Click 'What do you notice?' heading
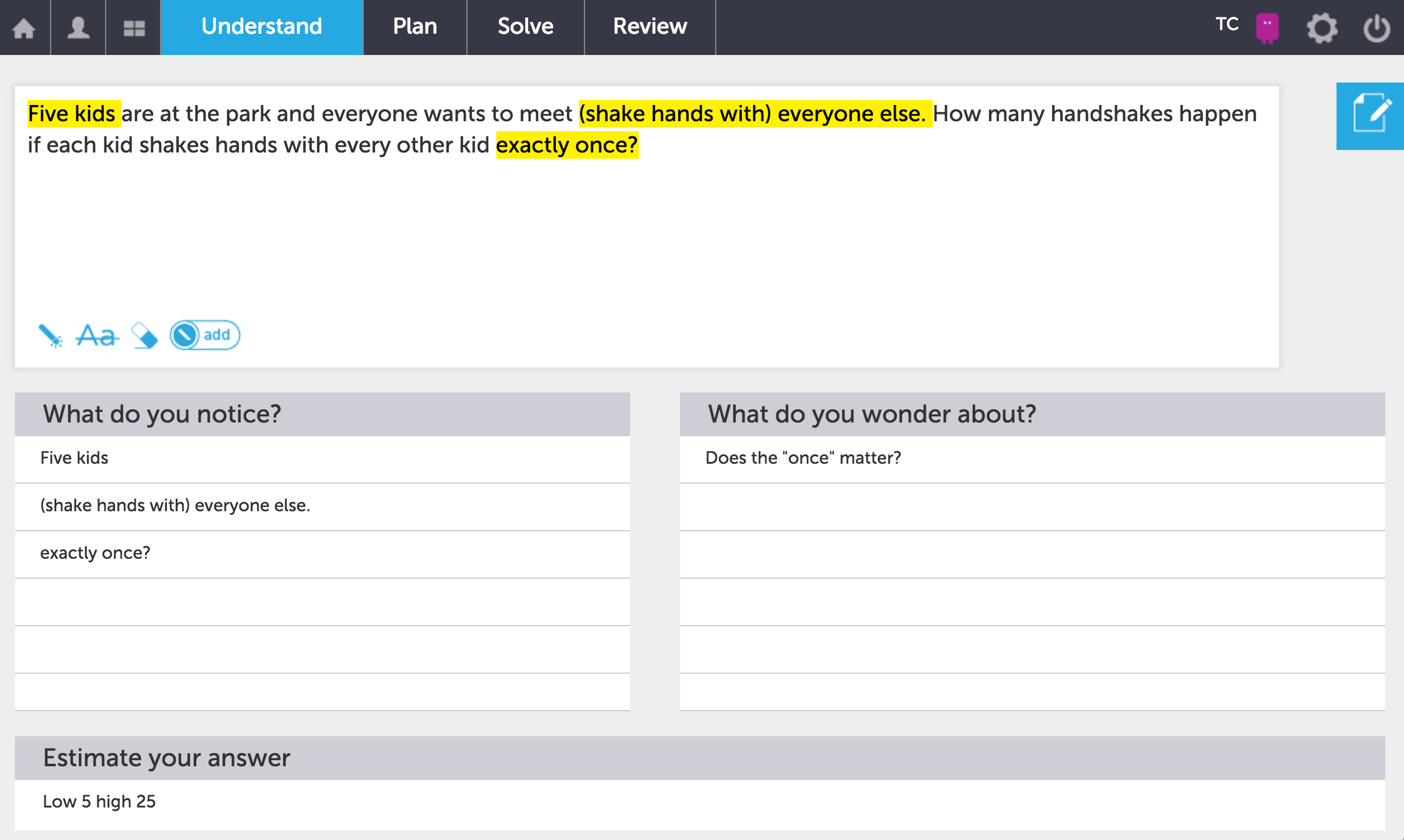 click(x=162, y=414)
